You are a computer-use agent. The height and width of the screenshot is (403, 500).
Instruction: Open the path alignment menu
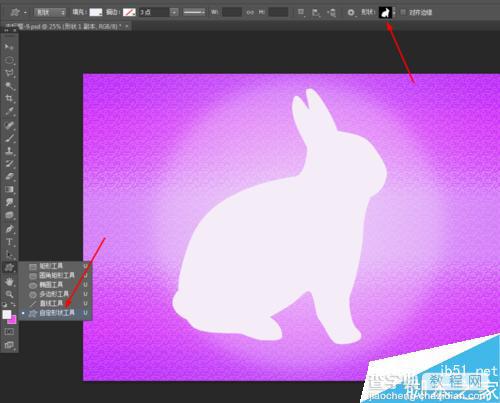[x=316, y=13]
